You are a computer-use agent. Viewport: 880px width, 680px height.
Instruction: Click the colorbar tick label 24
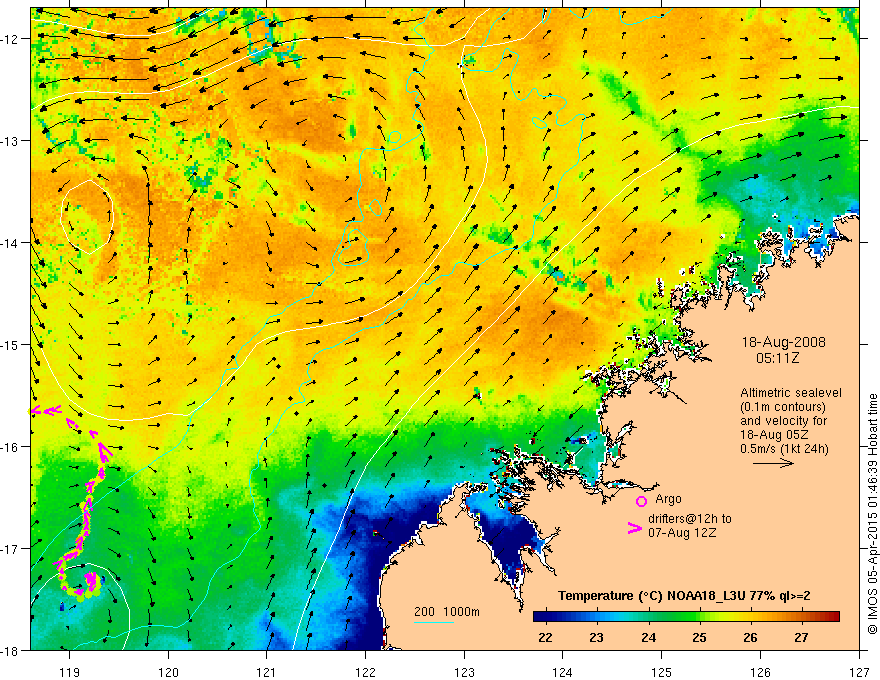(x=648, y=638)
